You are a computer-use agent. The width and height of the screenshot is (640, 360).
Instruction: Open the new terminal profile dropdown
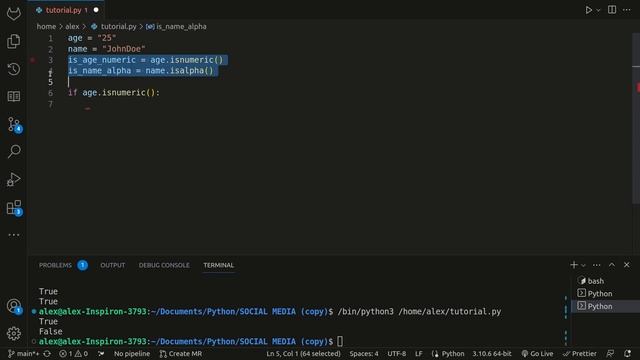[583, 265]
